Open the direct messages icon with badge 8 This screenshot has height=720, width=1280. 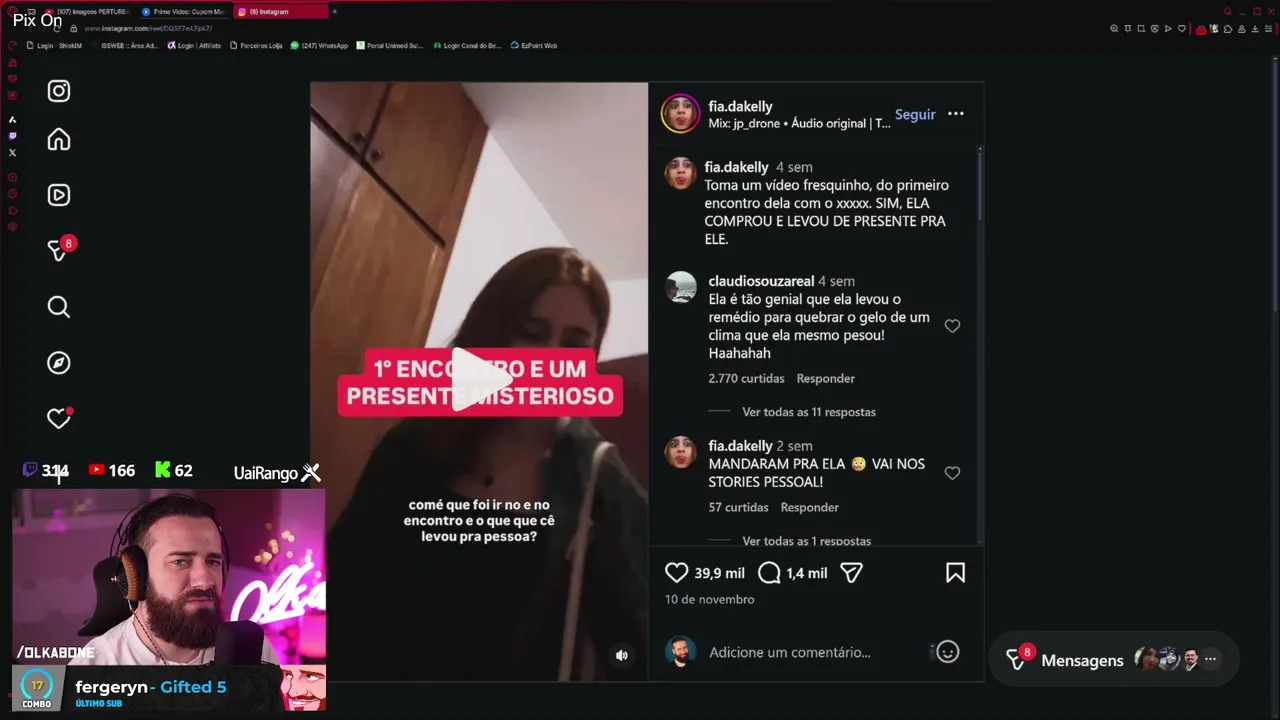(59, 250)
